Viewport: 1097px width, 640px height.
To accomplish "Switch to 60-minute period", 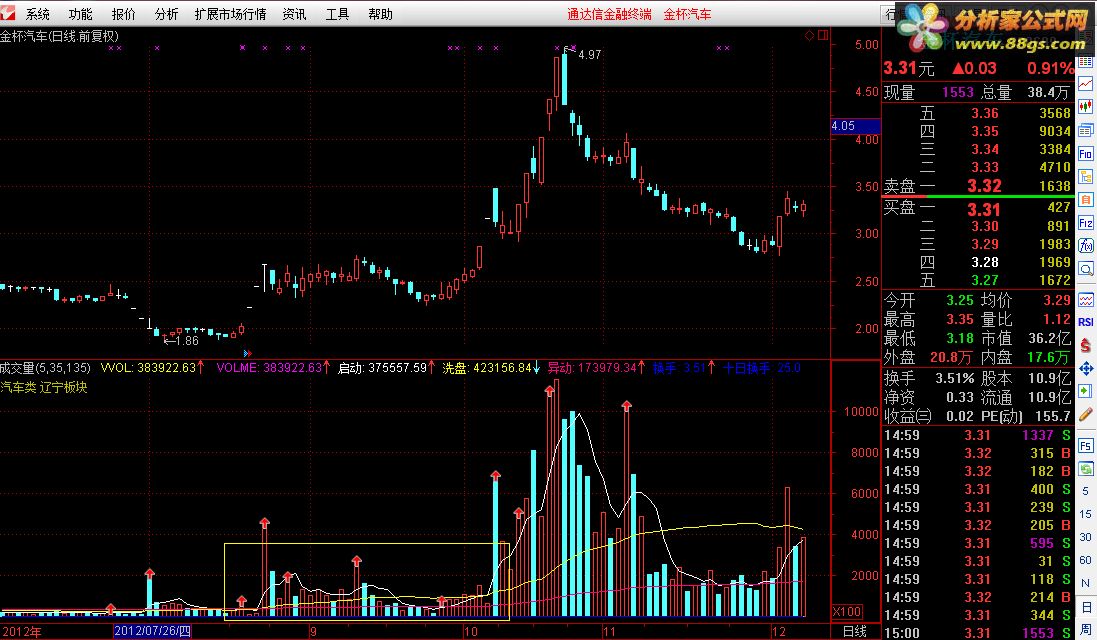I will pyautogui.click(x=1086, y=560).
